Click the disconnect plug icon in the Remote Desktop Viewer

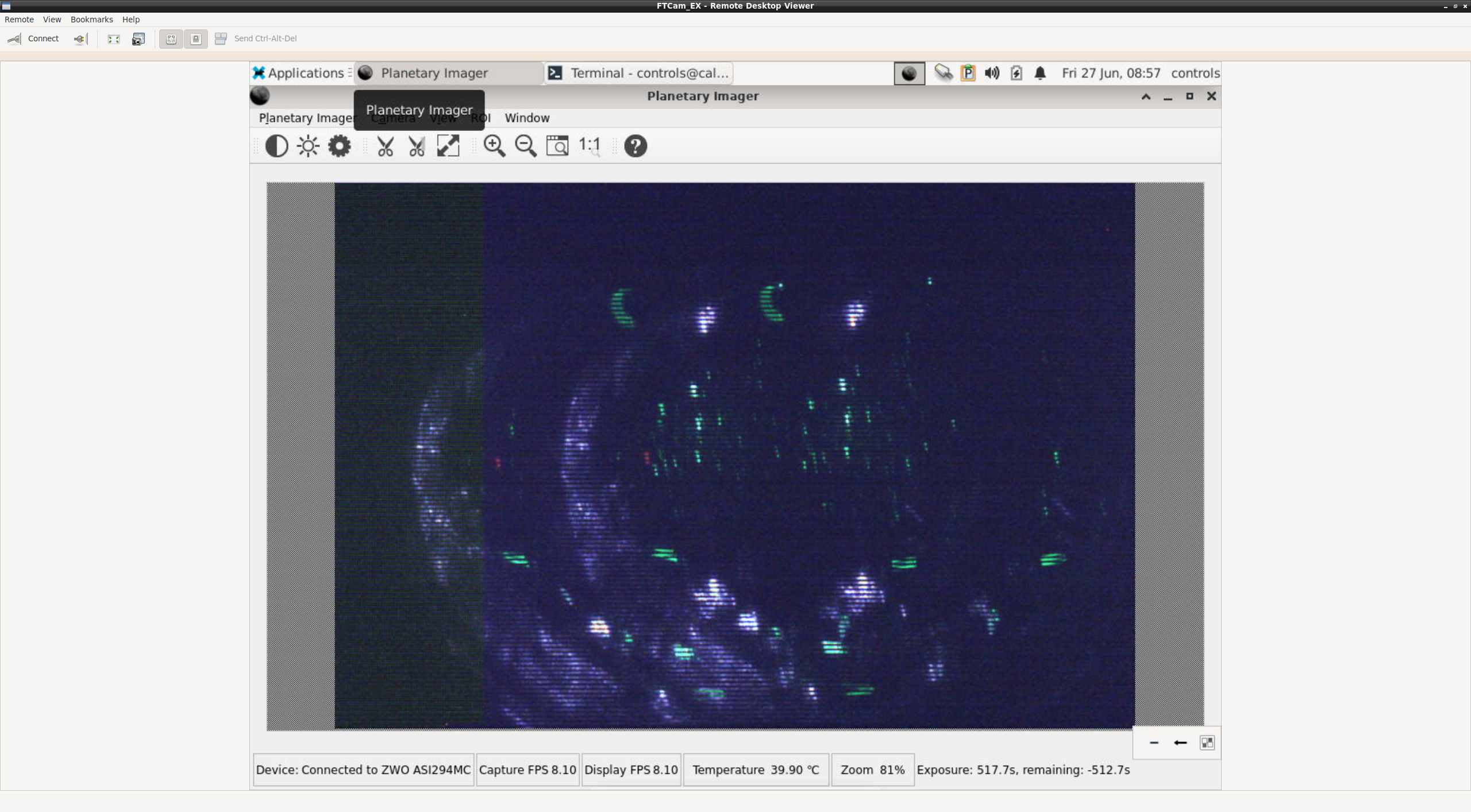pos(80,38)
